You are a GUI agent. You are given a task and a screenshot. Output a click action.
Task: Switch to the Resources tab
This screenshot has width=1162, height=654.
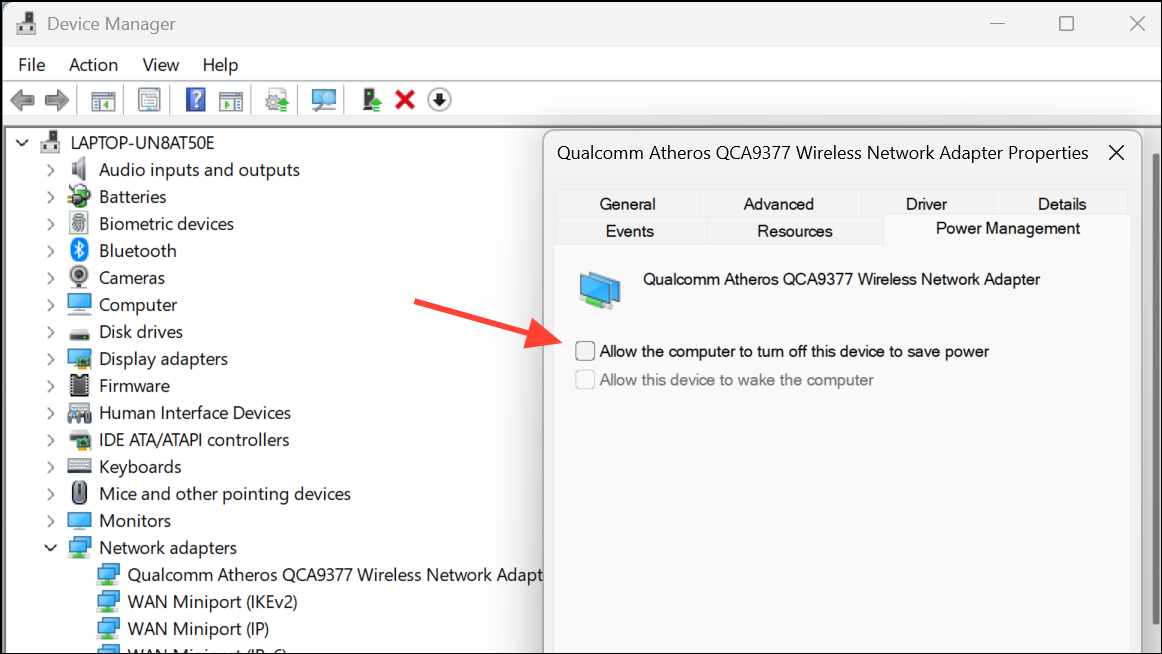(794, 231)
